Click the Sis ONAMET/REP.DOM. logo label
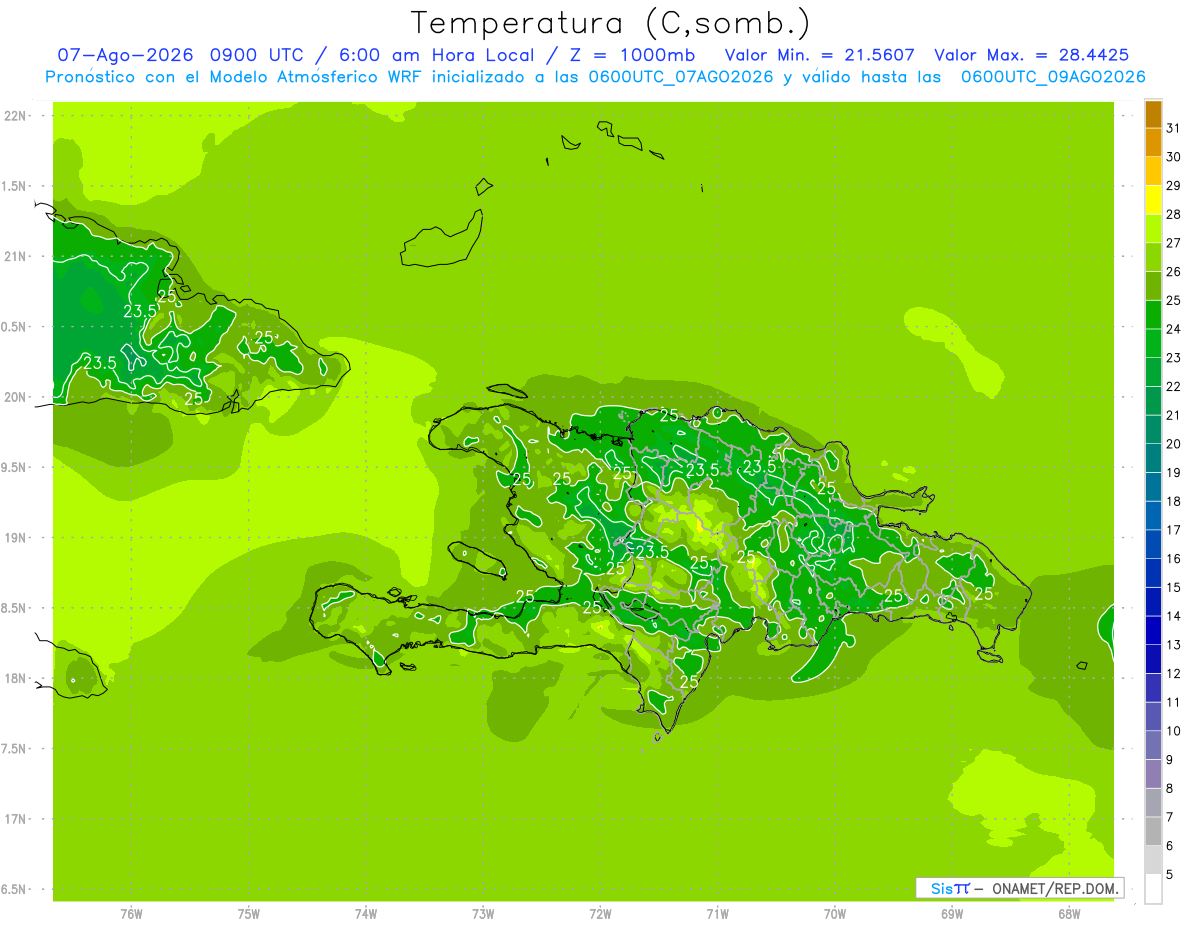1200x927 pixels. pos(1020,888)
